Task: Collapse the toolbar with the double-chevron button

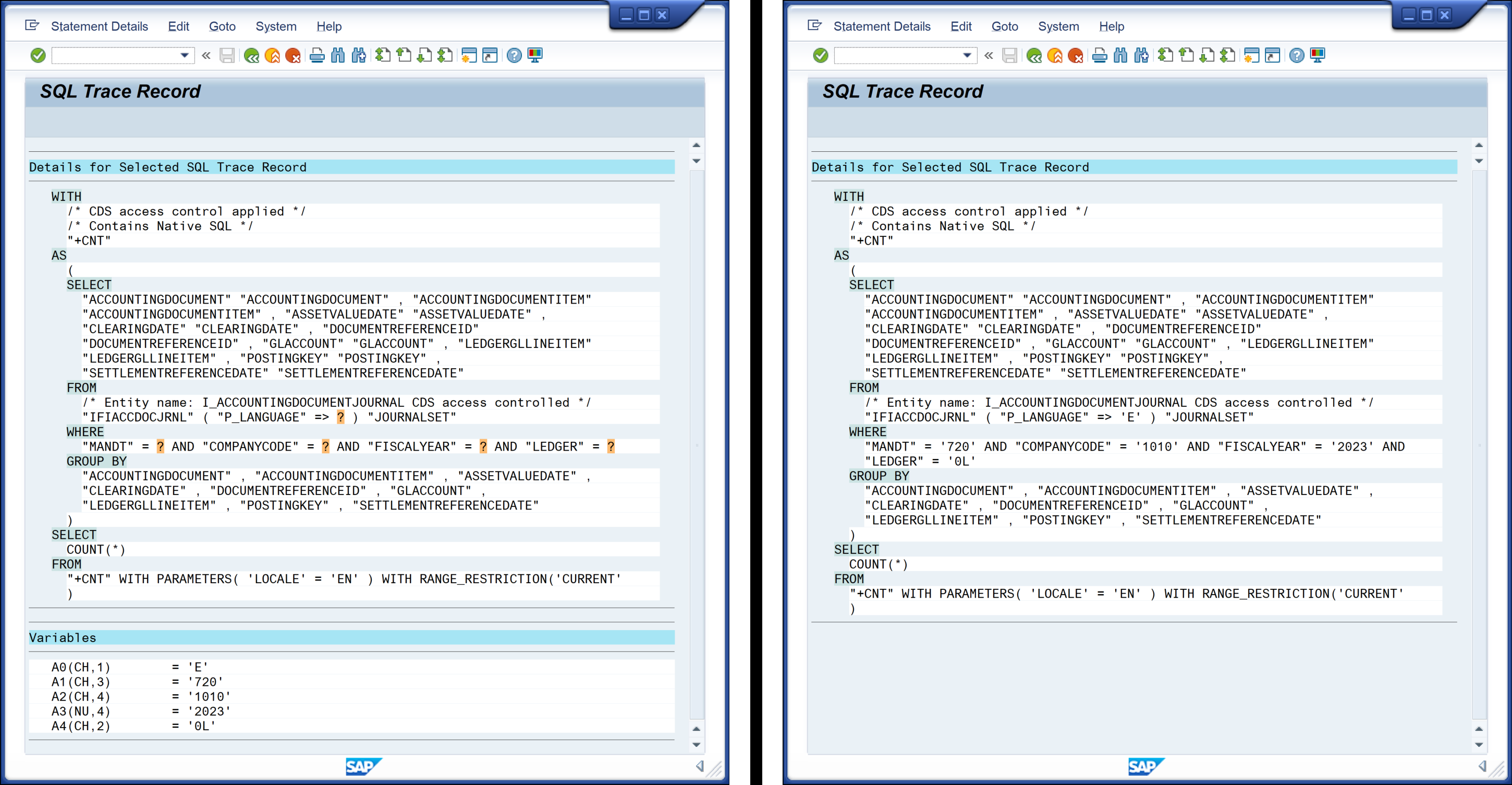Action: (206, 56)
